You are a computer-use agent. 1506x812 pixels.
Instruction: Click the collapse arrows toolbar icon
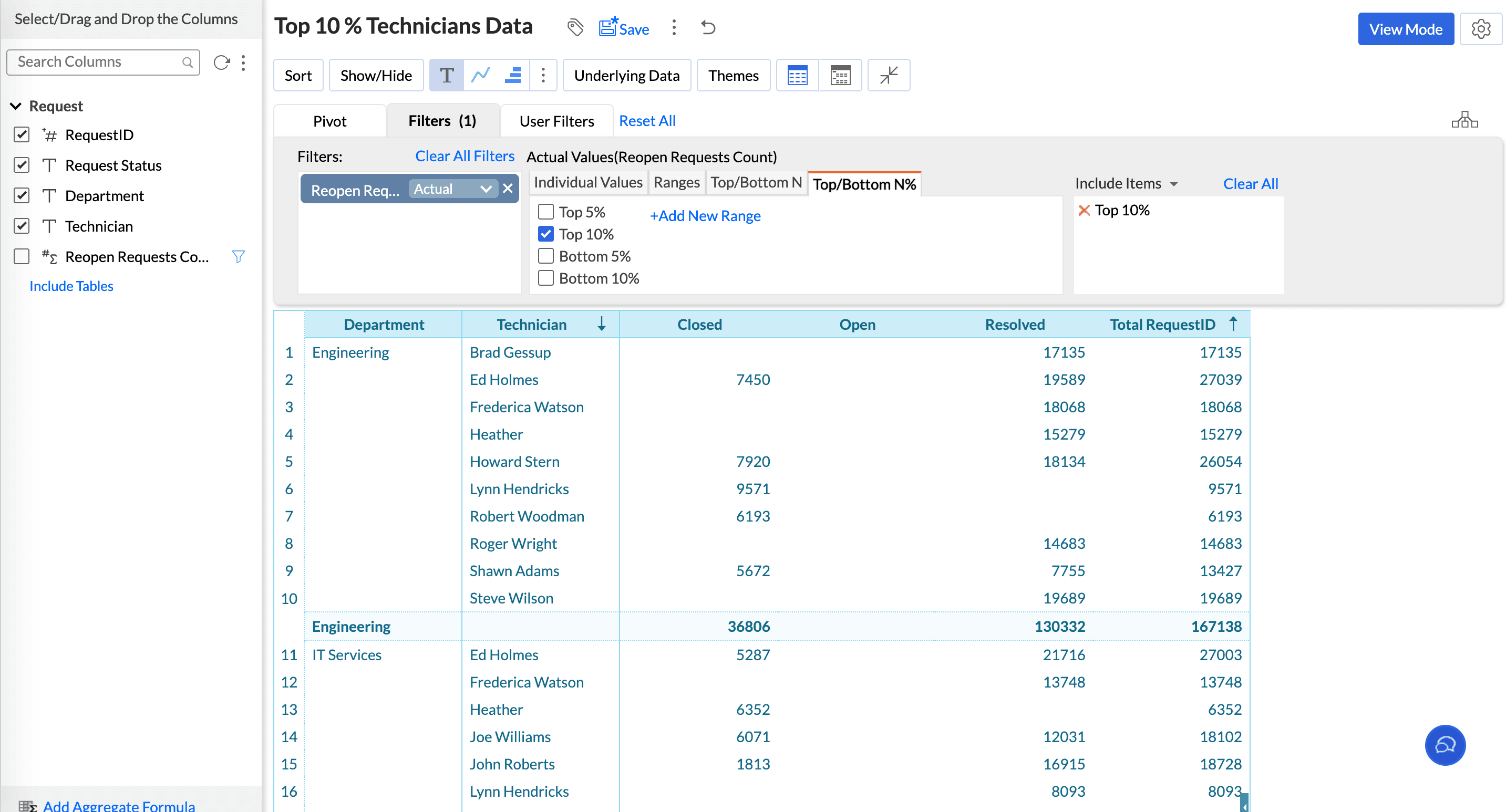click(889, 75)
